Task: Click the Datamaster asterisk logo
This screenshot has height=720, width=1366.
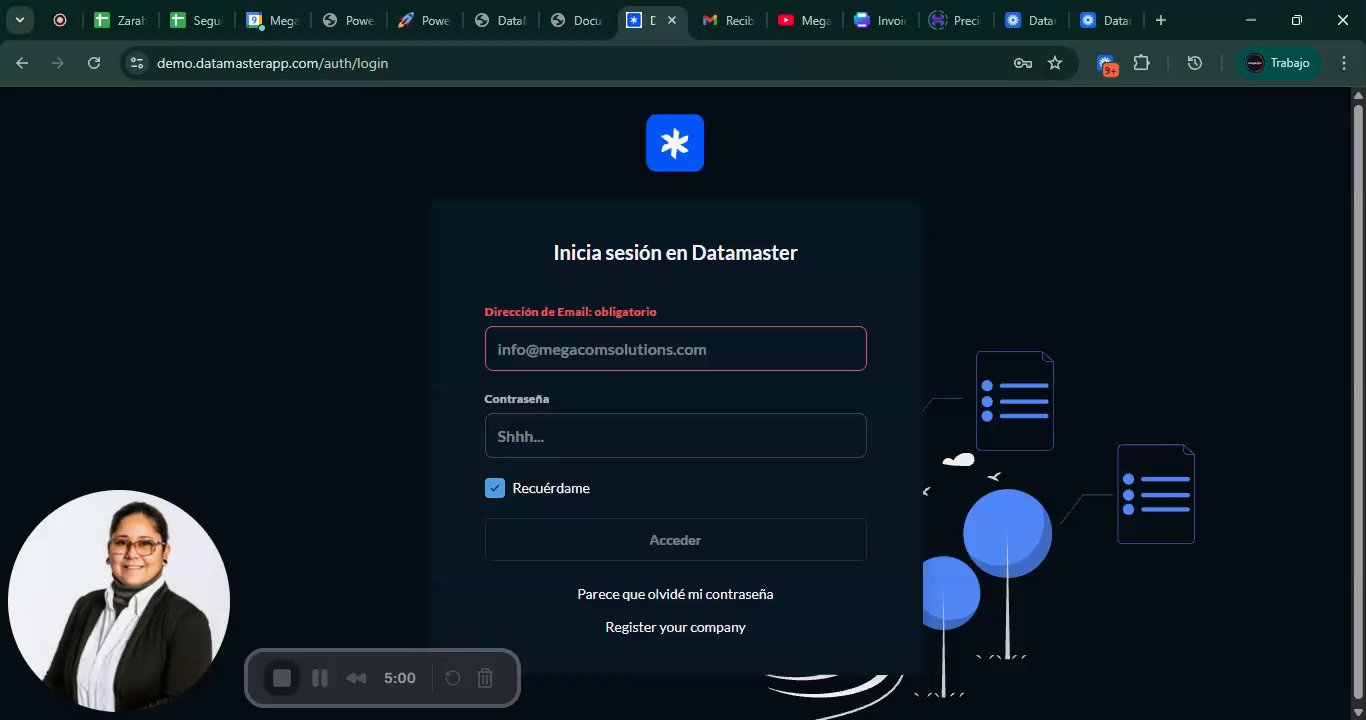Action: point(675,143)
